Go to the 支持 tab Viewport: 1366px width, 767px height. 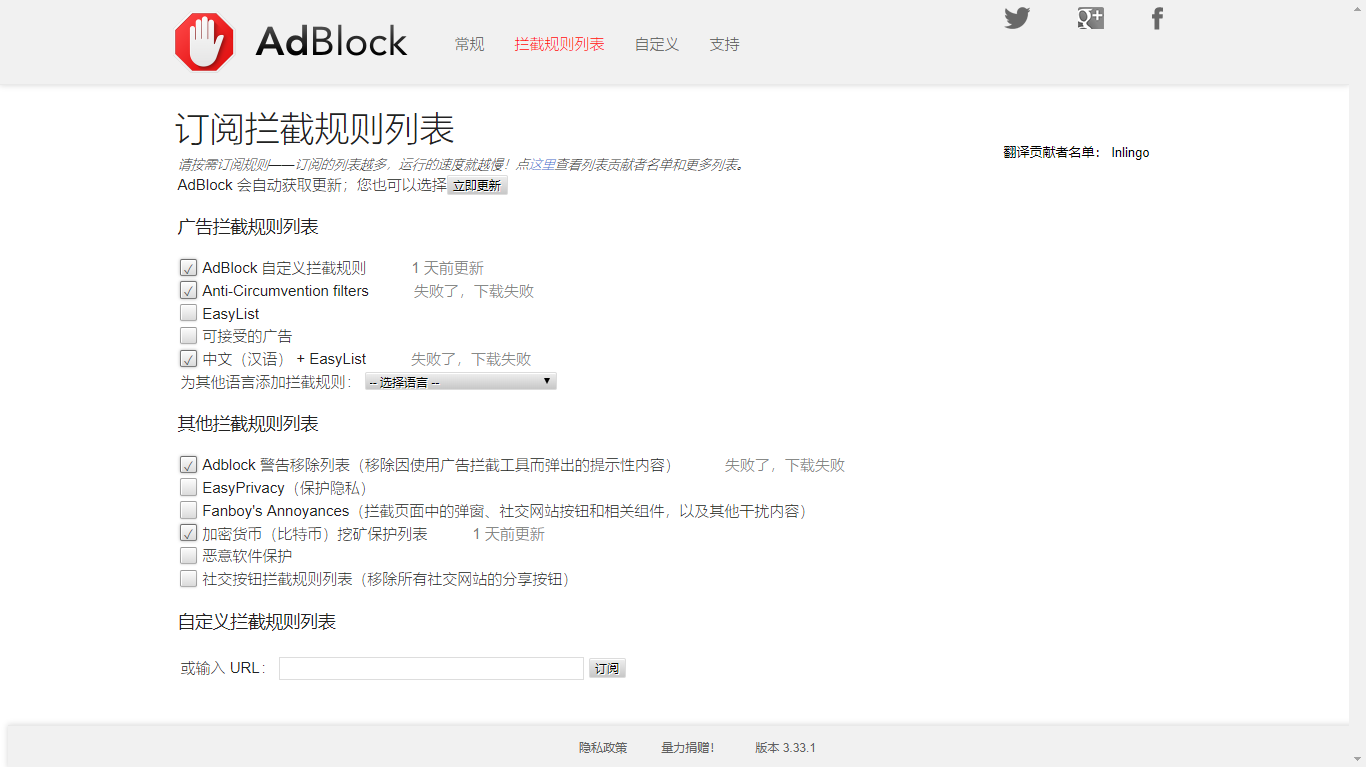[x=724, y=44]
